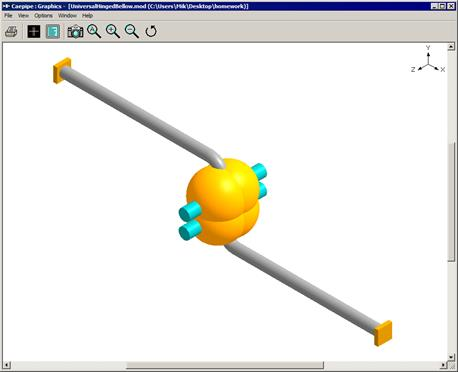The width and height of the screenshot is (458, 372).
Task: Click the Caepipe title bar app icon
Action: click(x=6, y=6)
